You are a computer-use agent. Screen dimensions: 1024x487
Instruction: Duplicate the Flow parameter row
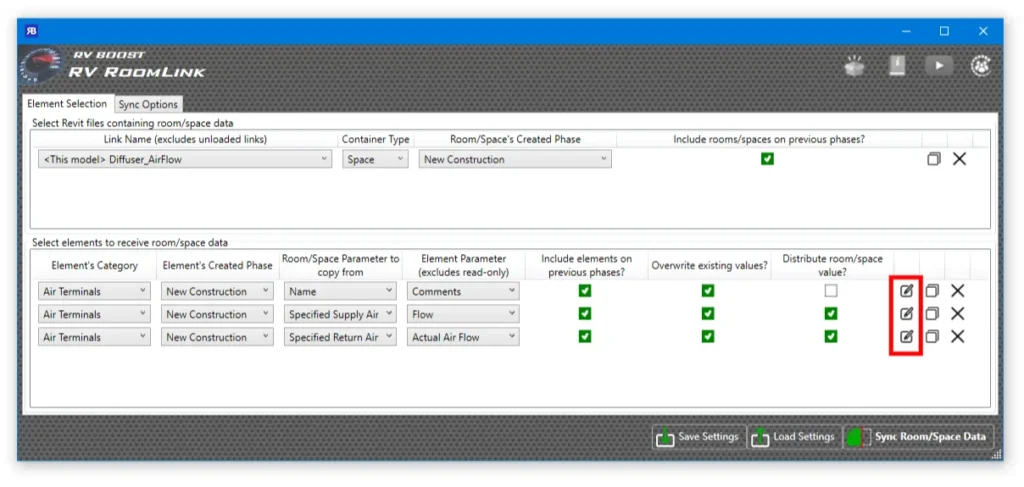tap(932, 314)
